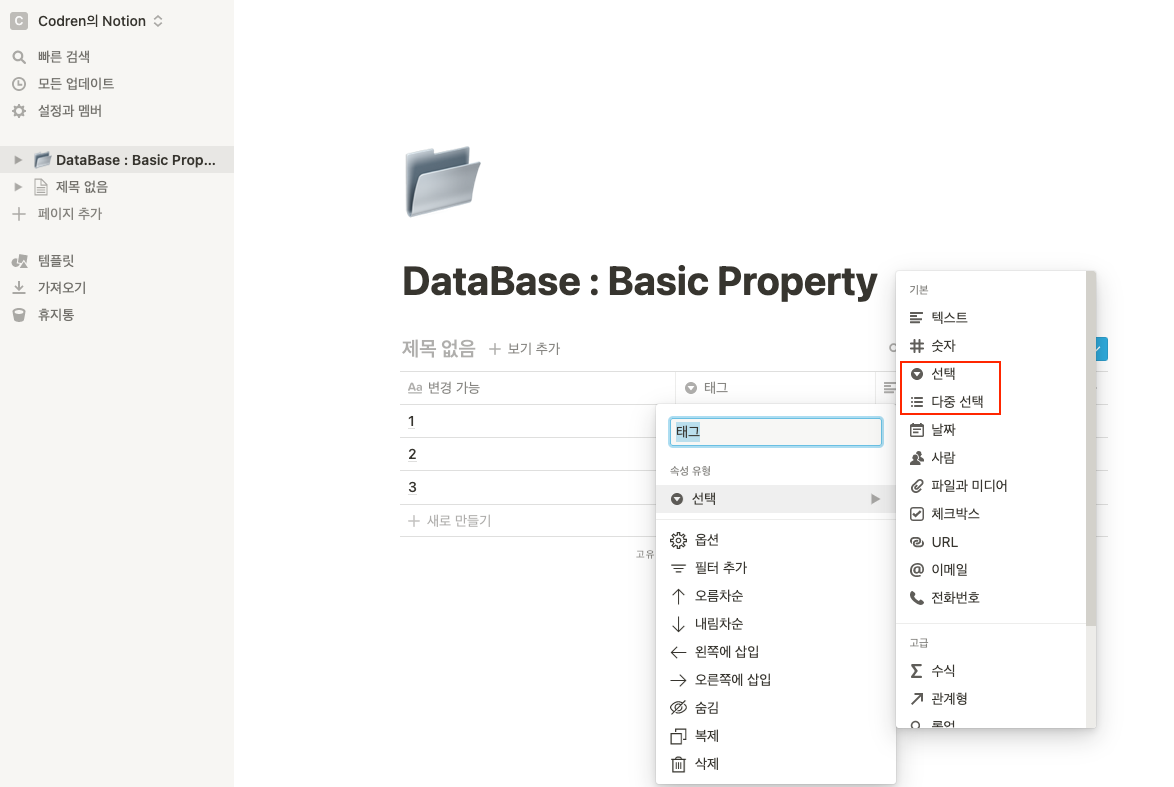The image size is (1174, 787).
Task: Click the sigma icon for 수식
Action: (x=916, y=671)
